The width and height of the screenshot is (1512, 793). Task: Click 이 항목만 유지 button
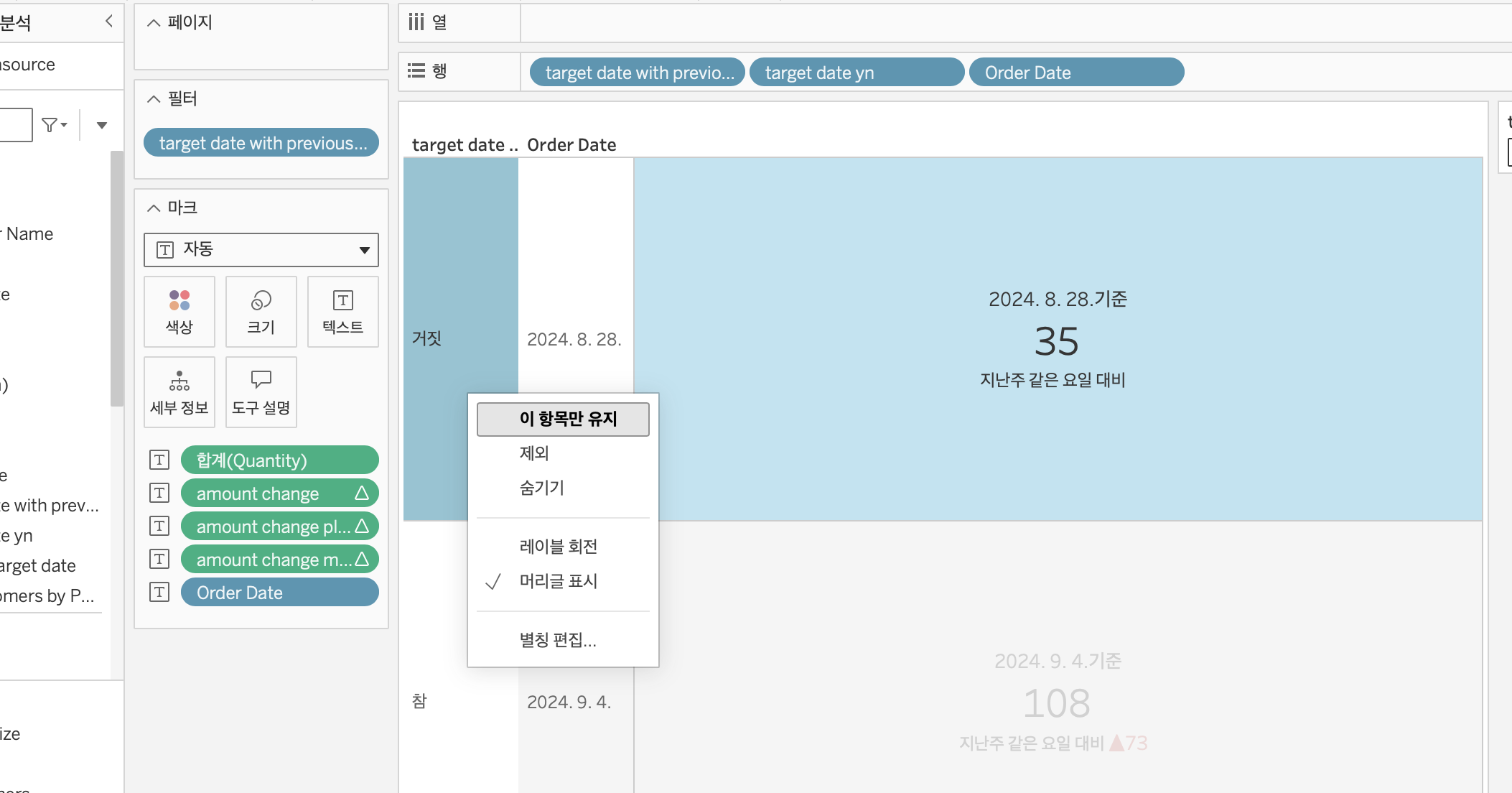(563, 419)
